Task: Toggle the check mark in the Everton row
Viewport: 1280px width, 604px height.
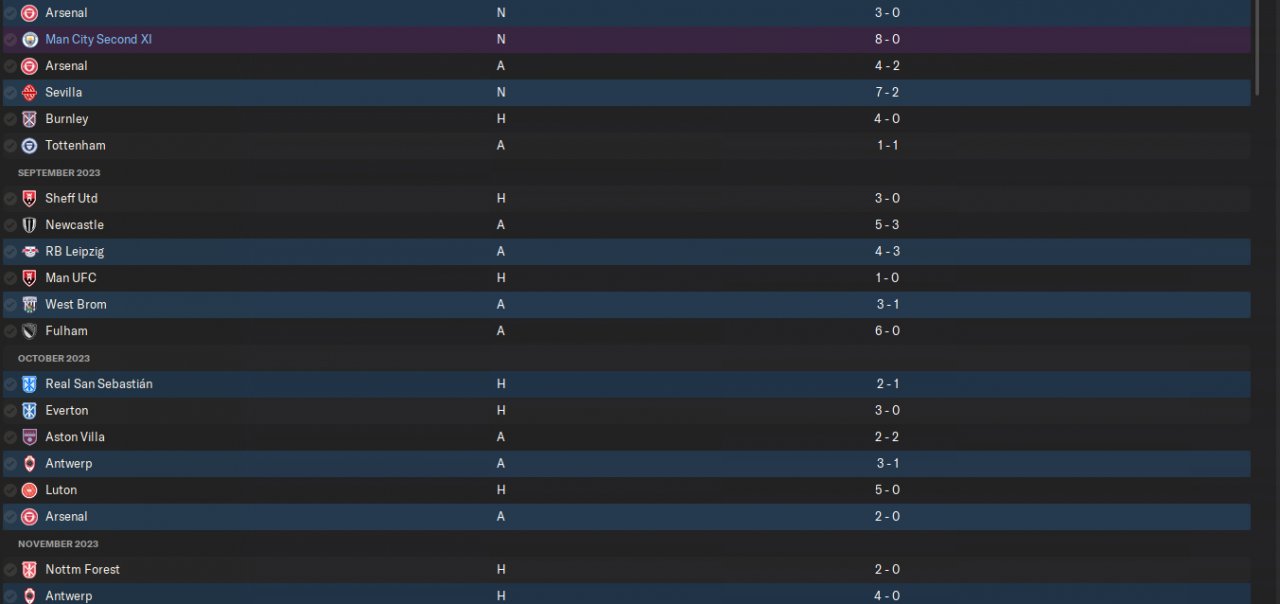Action: (x=10, y=411)
